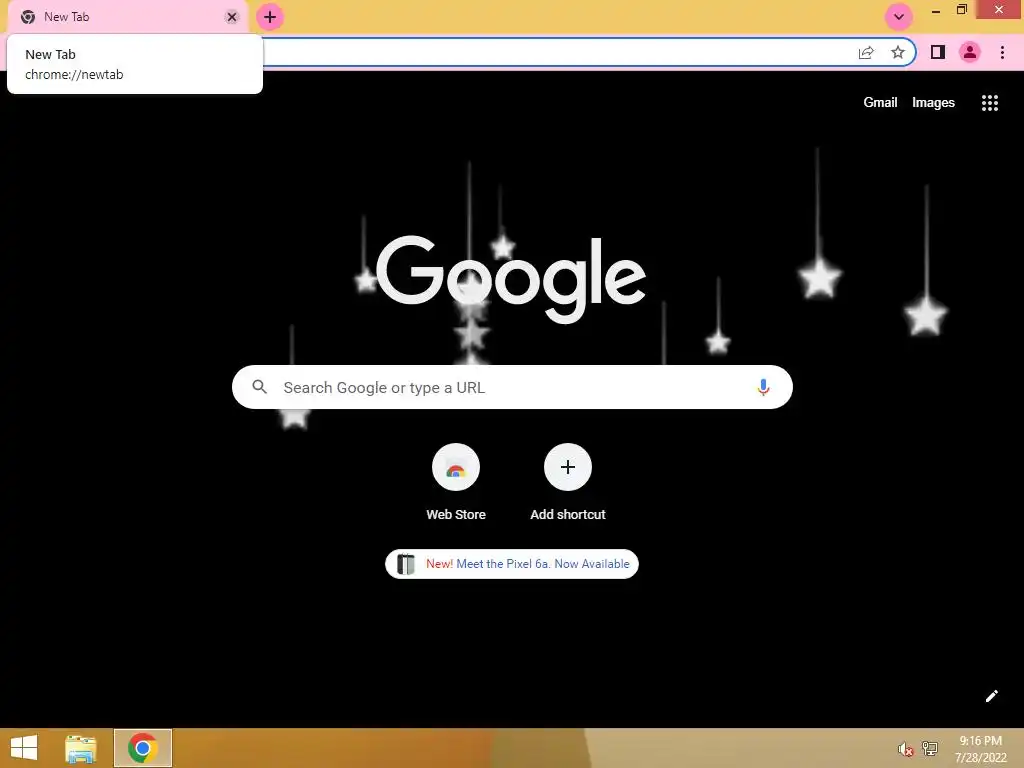Click the Add shortcut button
1024x768 pixels.
tap(568, 483)
